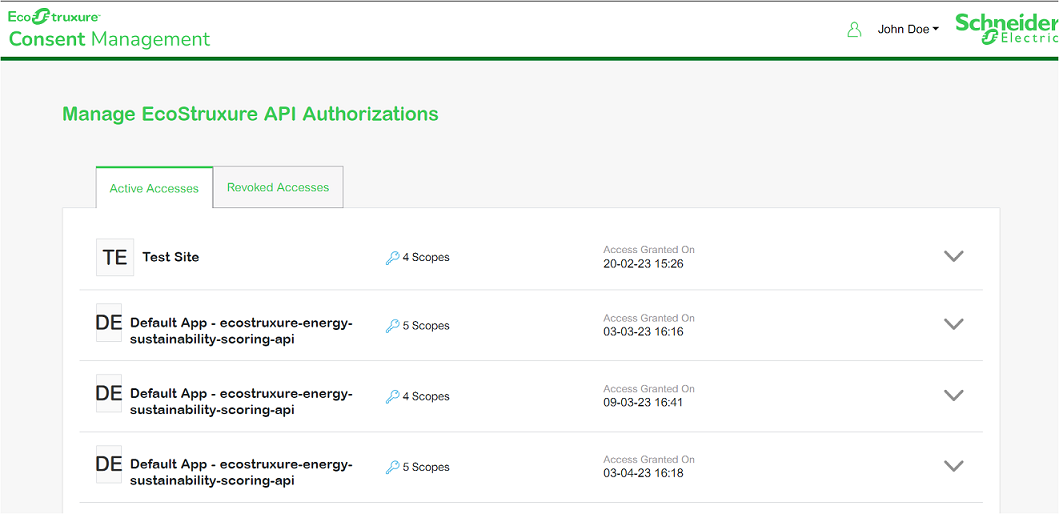Click the Default App name granted 03-03-23
The height and width of the screenshot is (514, 1059).
[x=241, y=331]
